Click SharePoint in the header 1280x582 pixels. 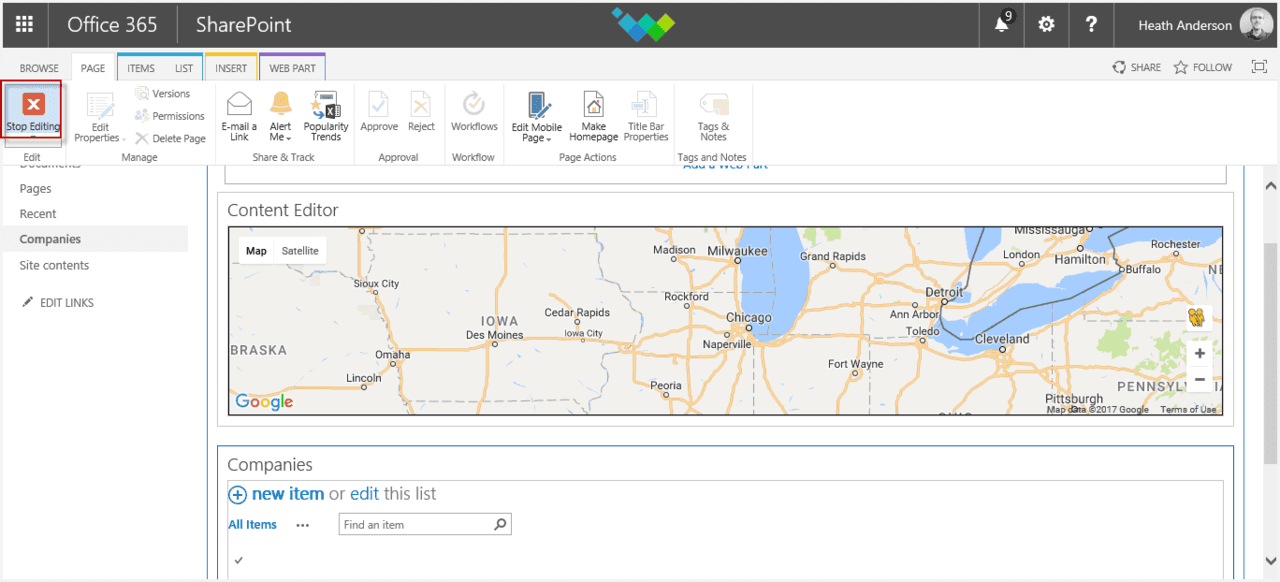click(x=244, y=25)
